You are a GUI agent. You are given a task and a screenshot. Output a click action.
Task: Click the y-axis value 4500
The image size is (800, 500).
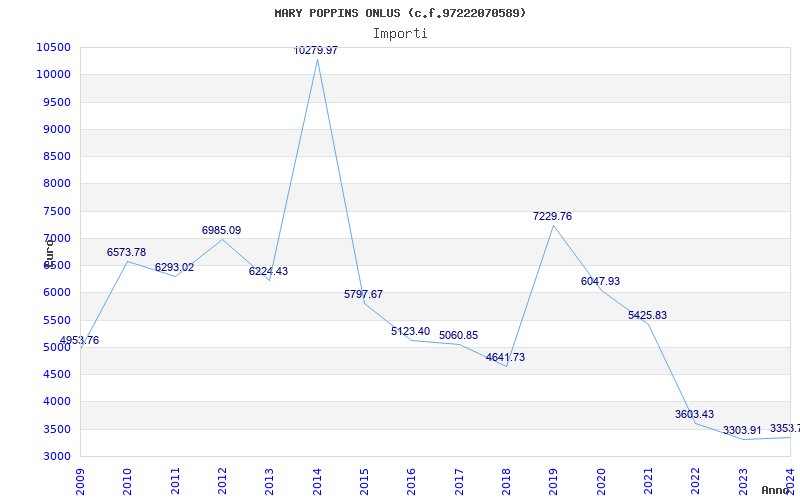[56, 374]
